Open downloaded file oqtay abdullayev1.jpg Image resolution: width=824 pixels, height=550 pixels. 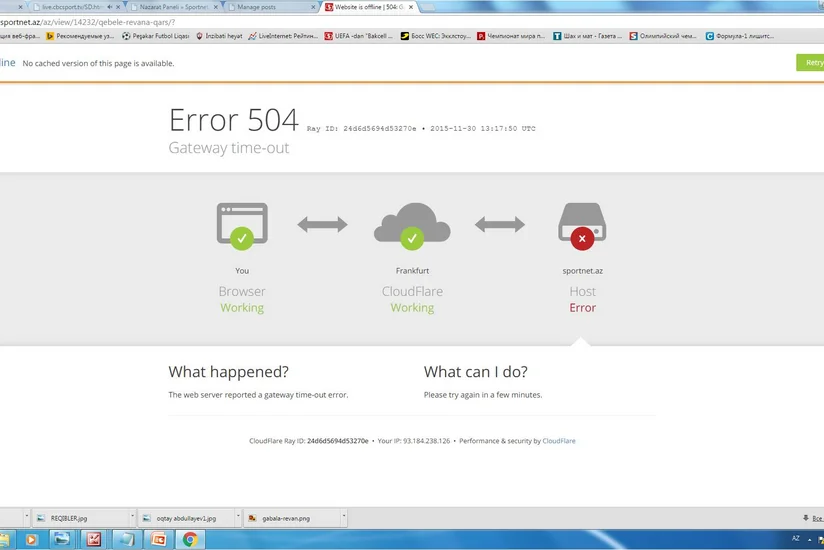pos(186,518)
